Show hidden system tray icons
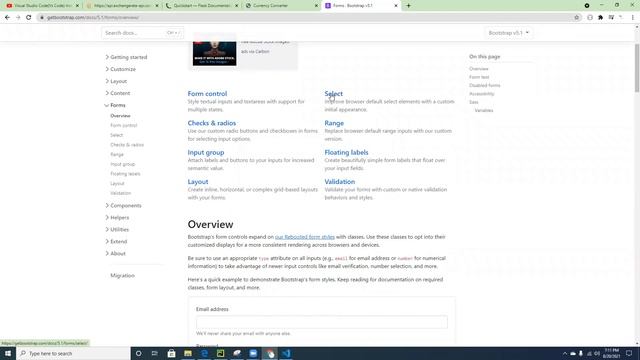Viewport: 640px width, 360px height. pos(565,353)
